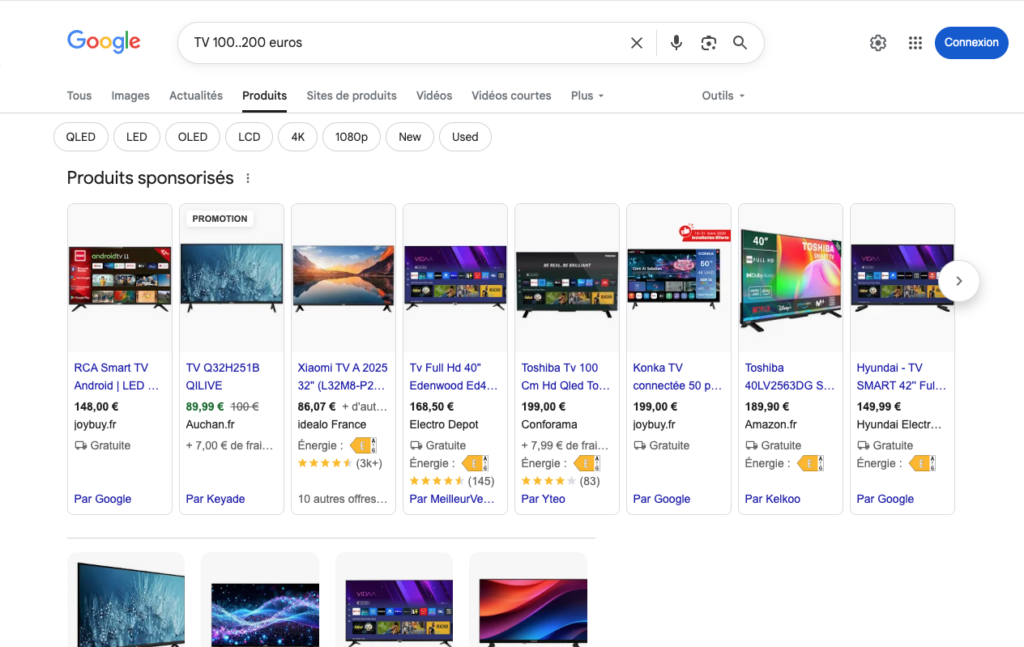
Task: Expand the Plus dropdown menu
Action: pos(588,96)
